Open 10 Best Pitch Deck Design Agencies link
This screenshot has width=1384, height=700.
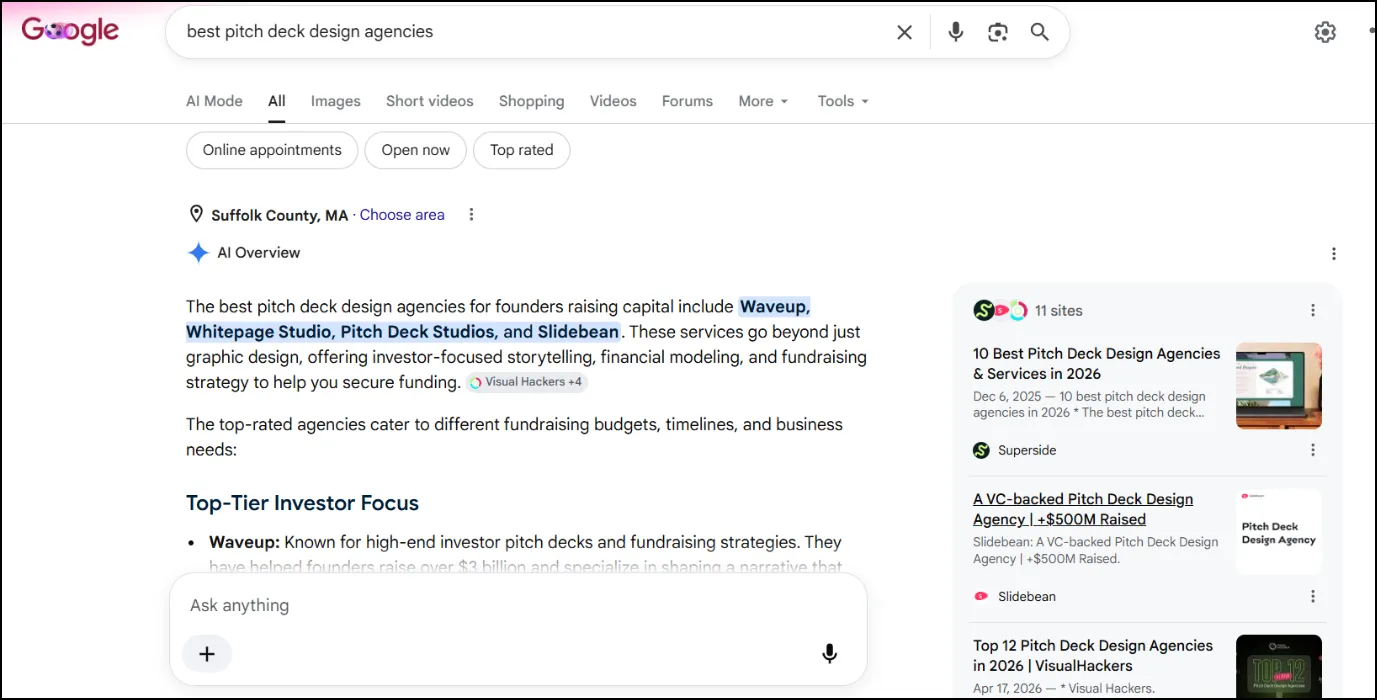(1097, 364)
